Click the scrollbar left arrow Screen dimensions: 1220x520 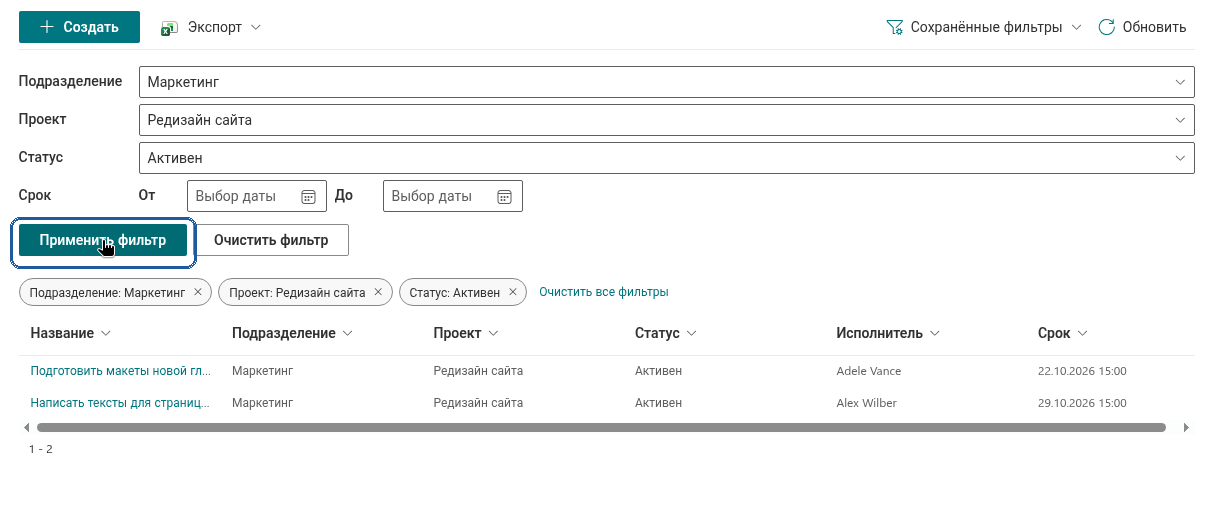[x=26, y=427]
